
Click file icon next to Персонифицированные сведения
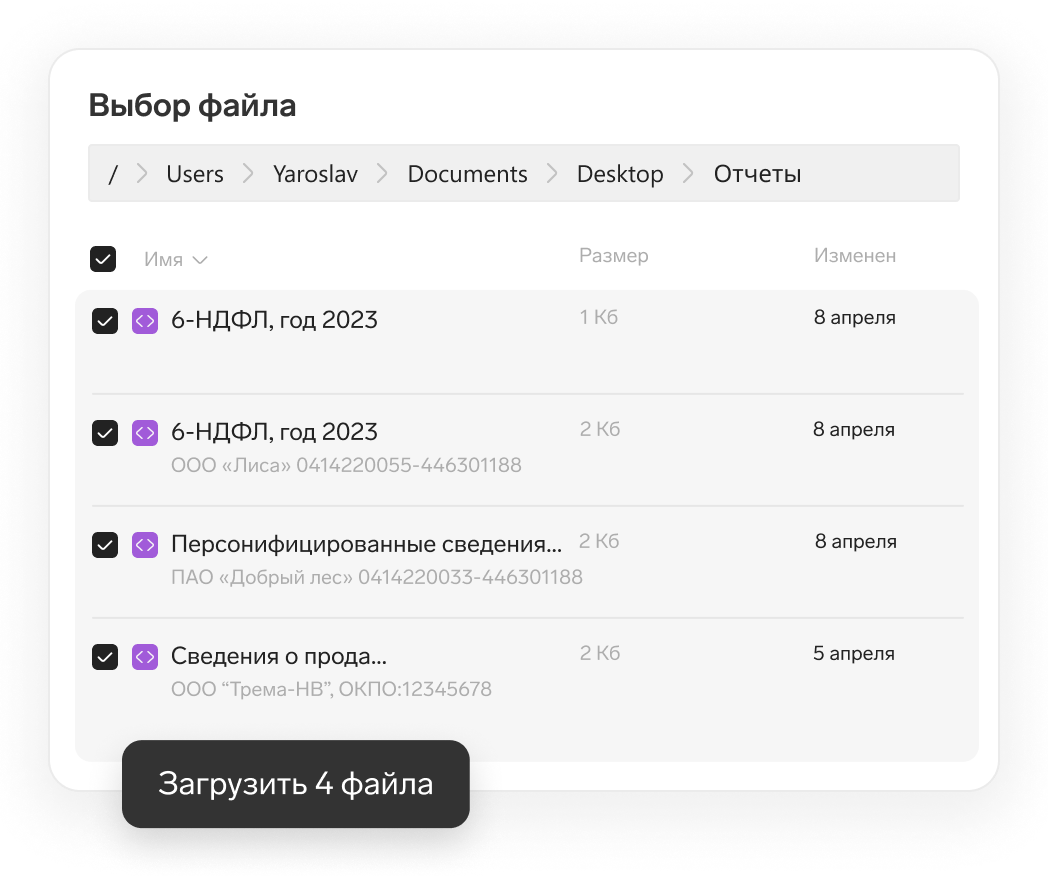click(145, 545)
